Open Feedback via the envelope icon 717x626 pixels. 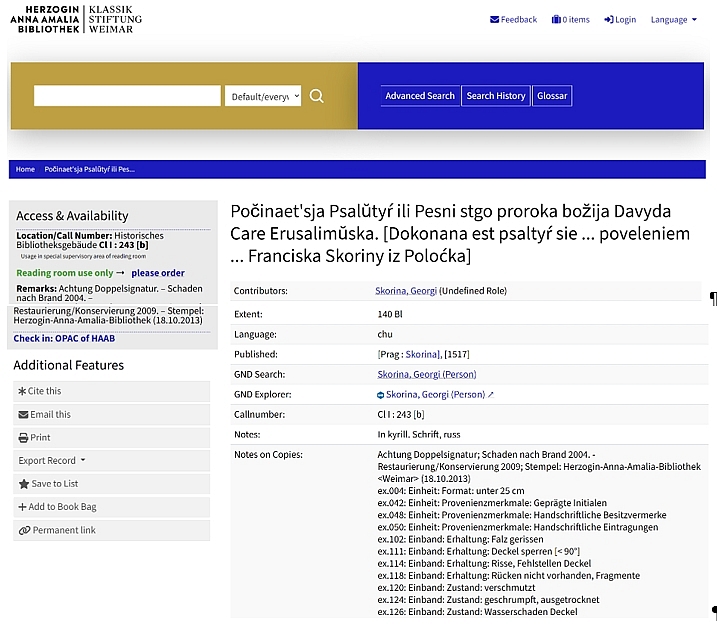495,19
